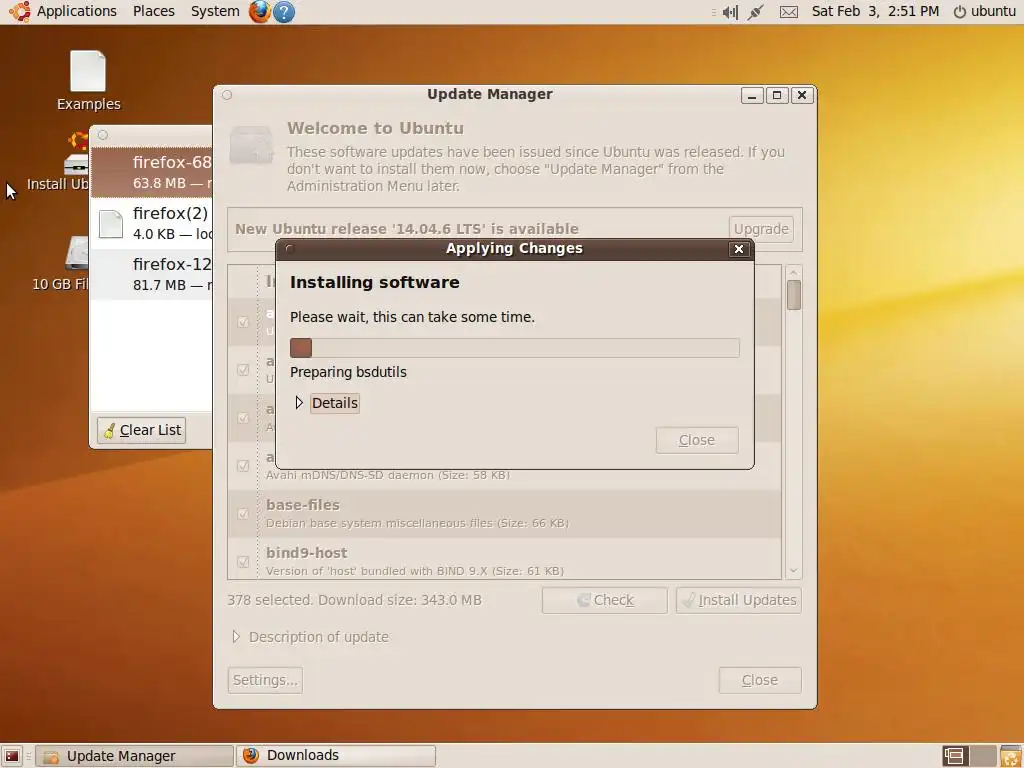Select the firefox-68 download entry
1024x768 pixels.
pos(152,172)
